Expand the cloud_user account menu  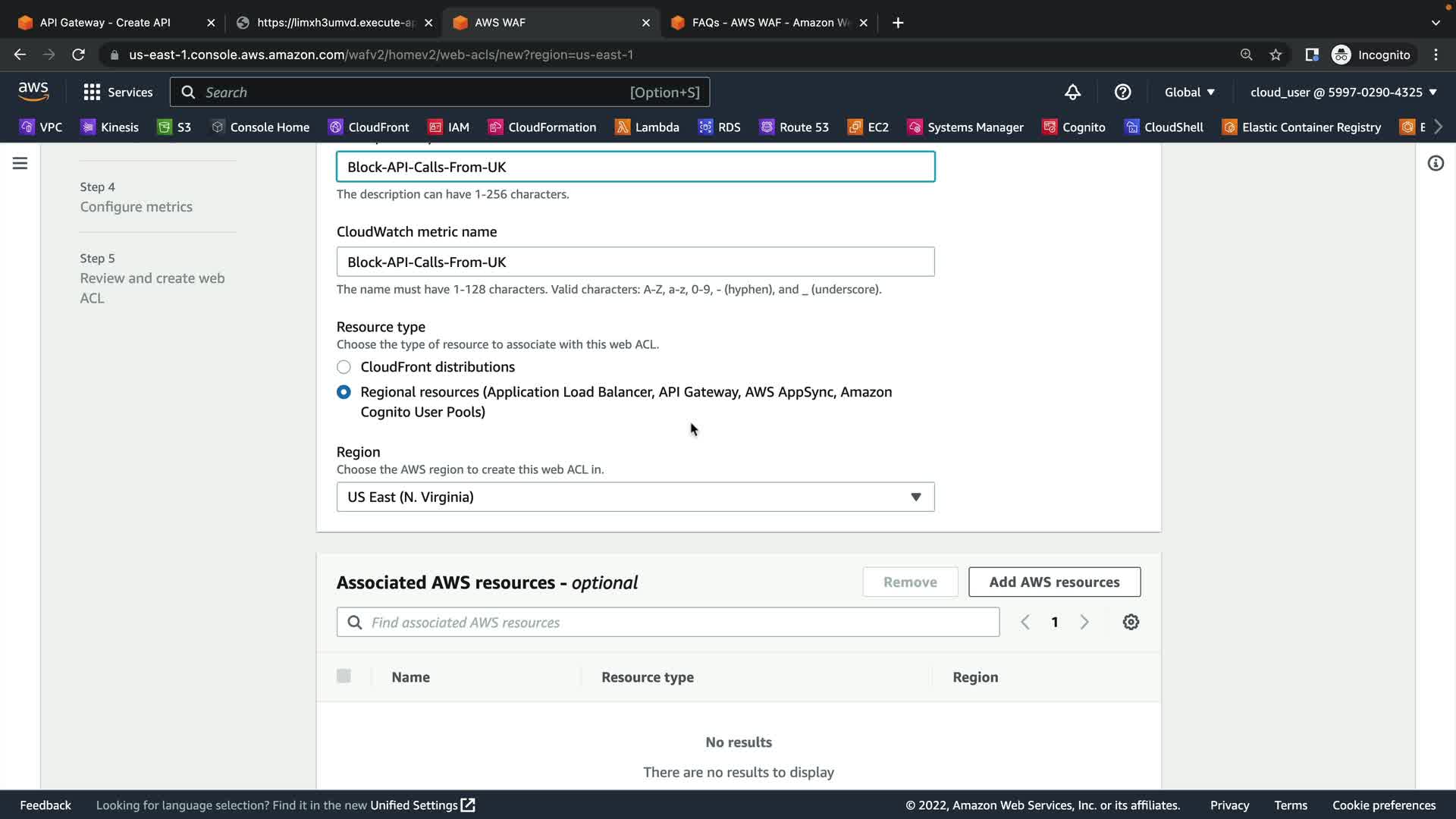[x=1343, y=92]
